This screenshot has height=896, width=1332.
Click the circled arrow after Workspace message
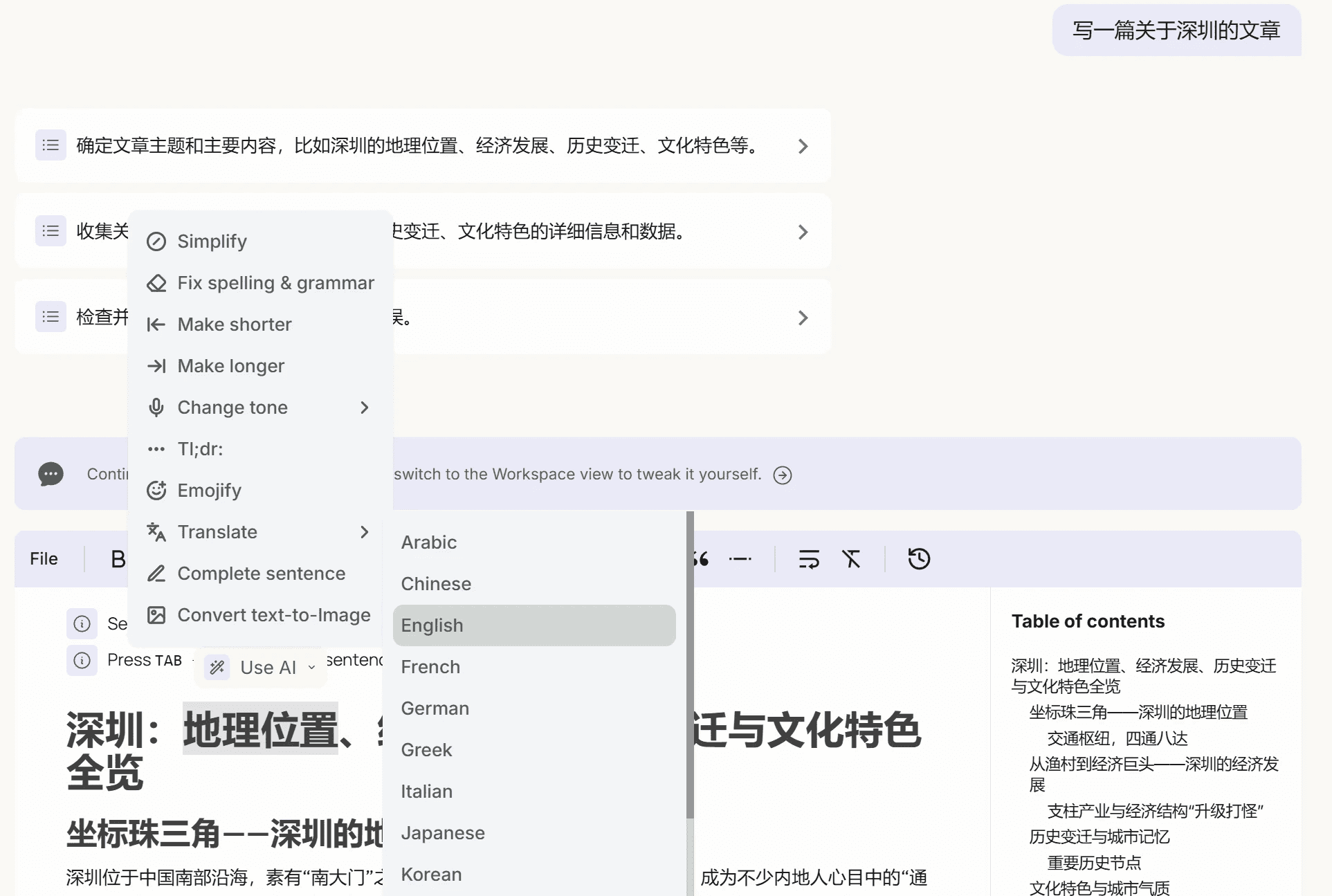pyautogui.click(x=783, y=475)
